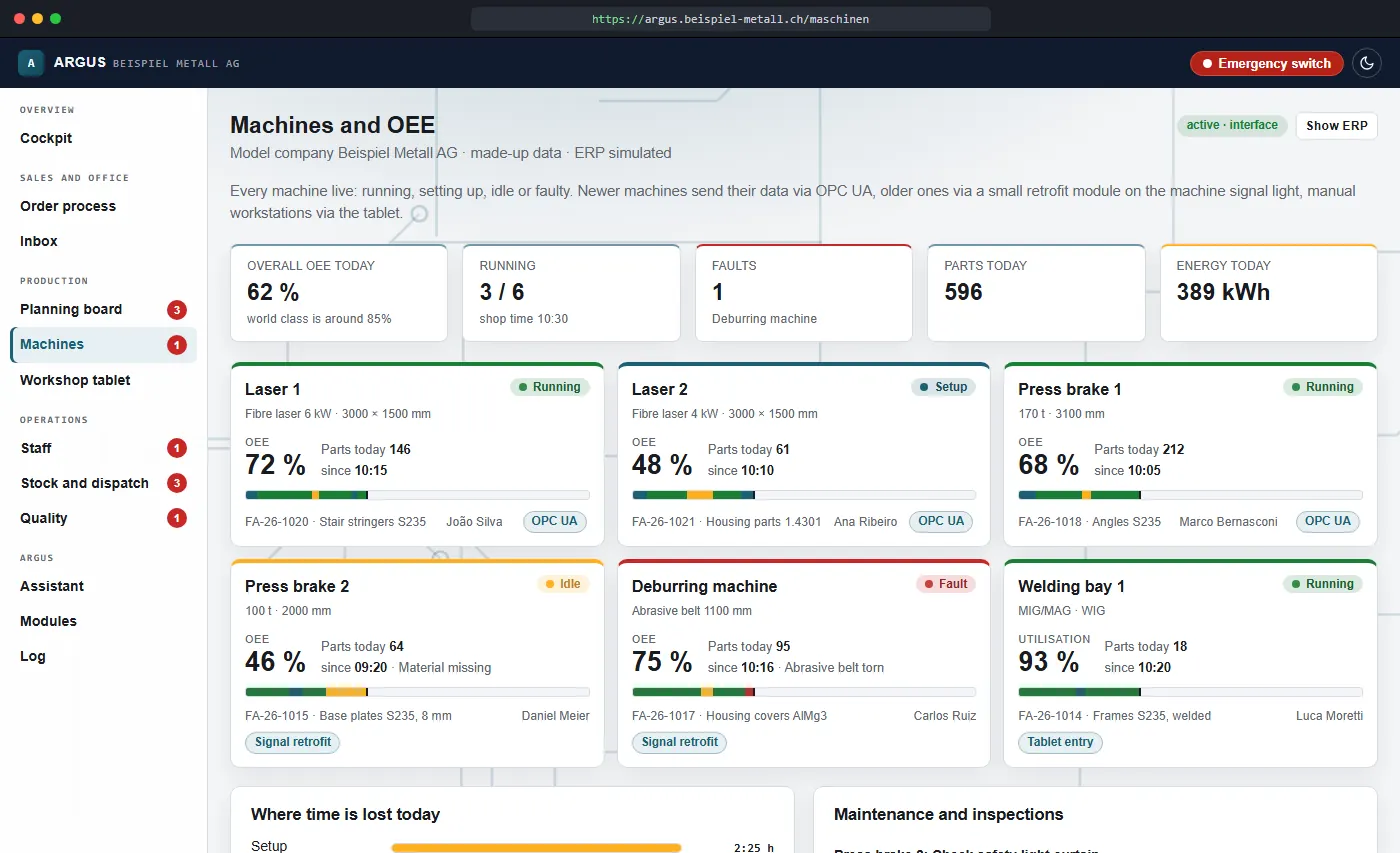Select Machines in the sidebar
Screen dimensions: 1400x853
pyautogui.click(x=103, y=344)
